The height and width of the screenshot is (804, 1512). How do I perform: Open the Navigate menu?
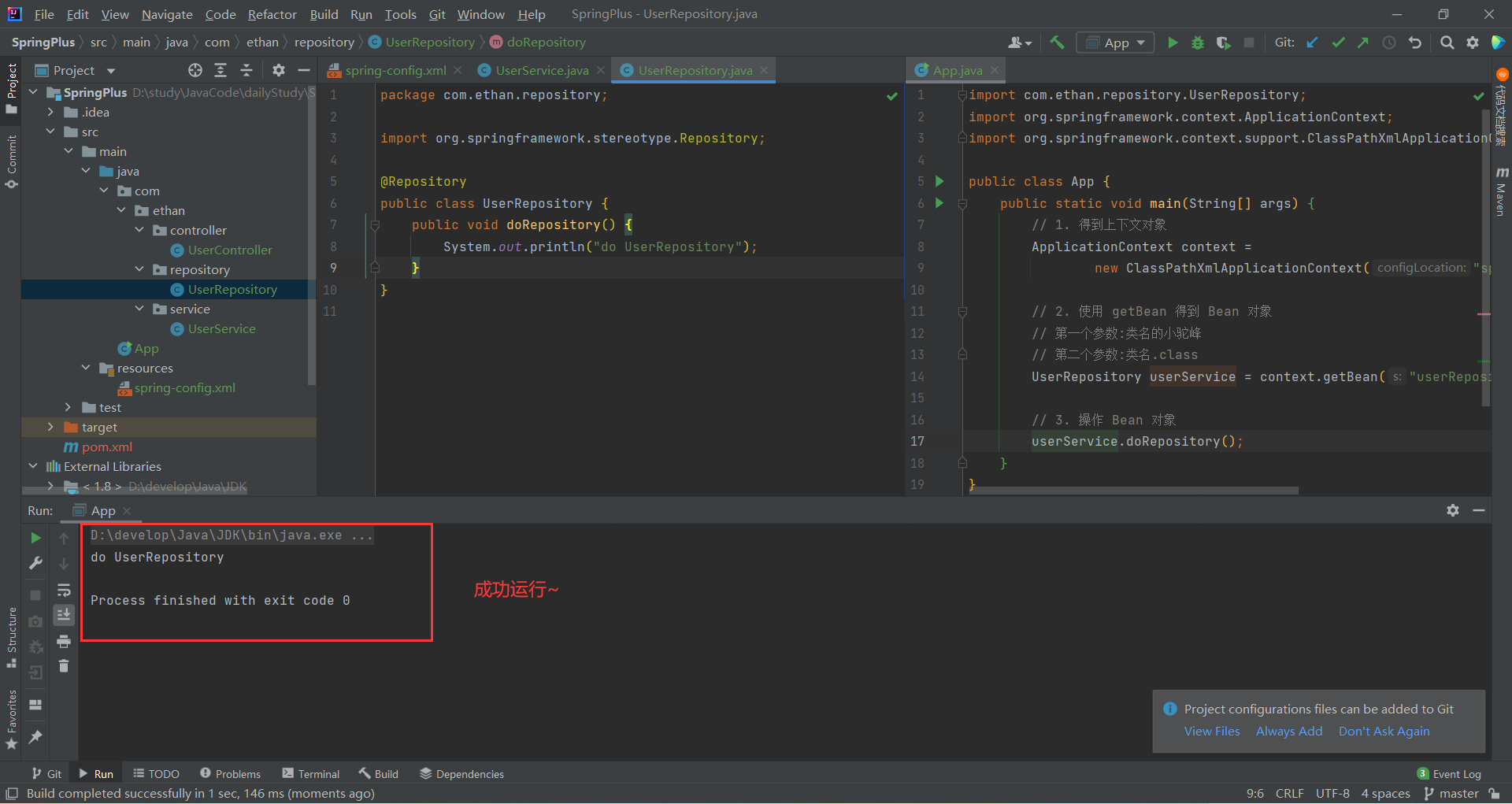pyautogui.click(x=167, y=14)
